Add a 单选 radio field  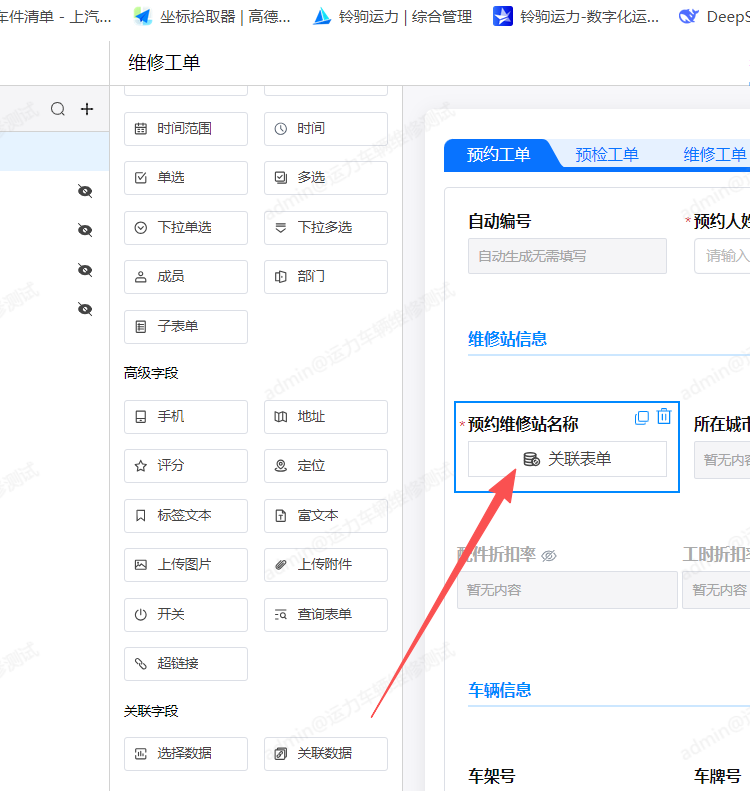185,178
